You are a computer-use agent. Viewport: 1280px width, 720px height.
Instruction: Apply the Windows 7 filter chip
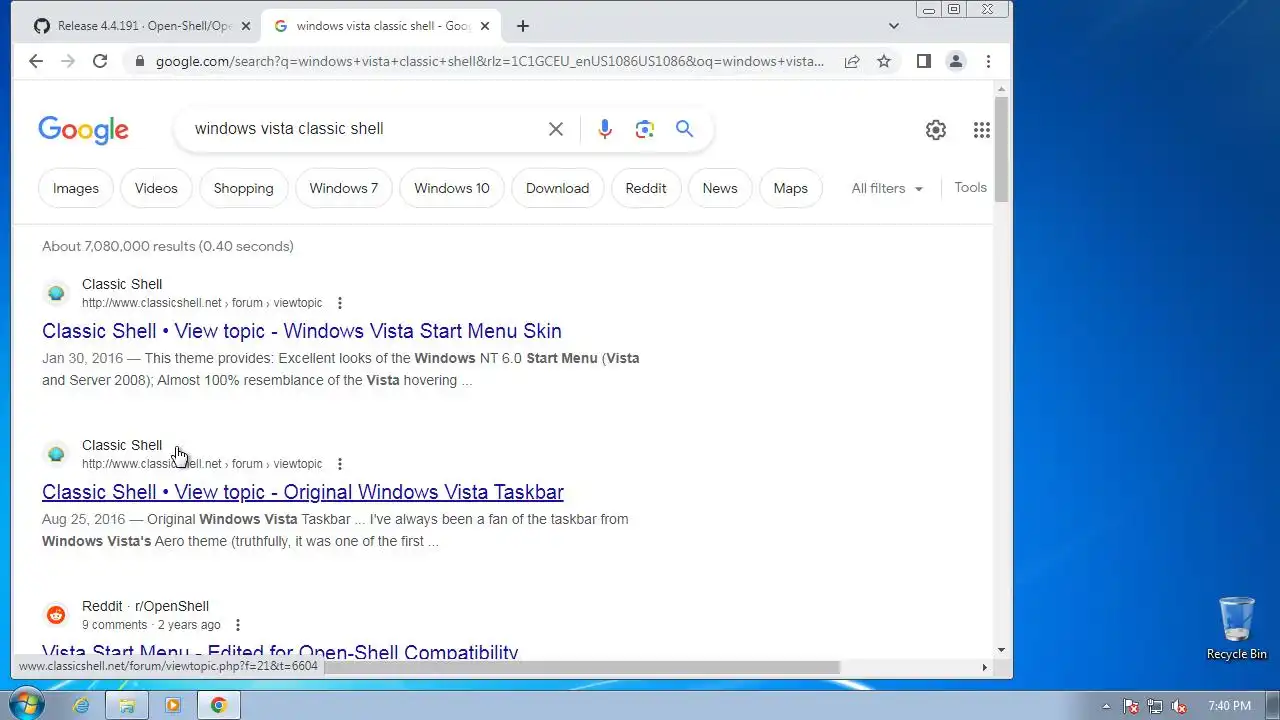(x=344, y=188)
